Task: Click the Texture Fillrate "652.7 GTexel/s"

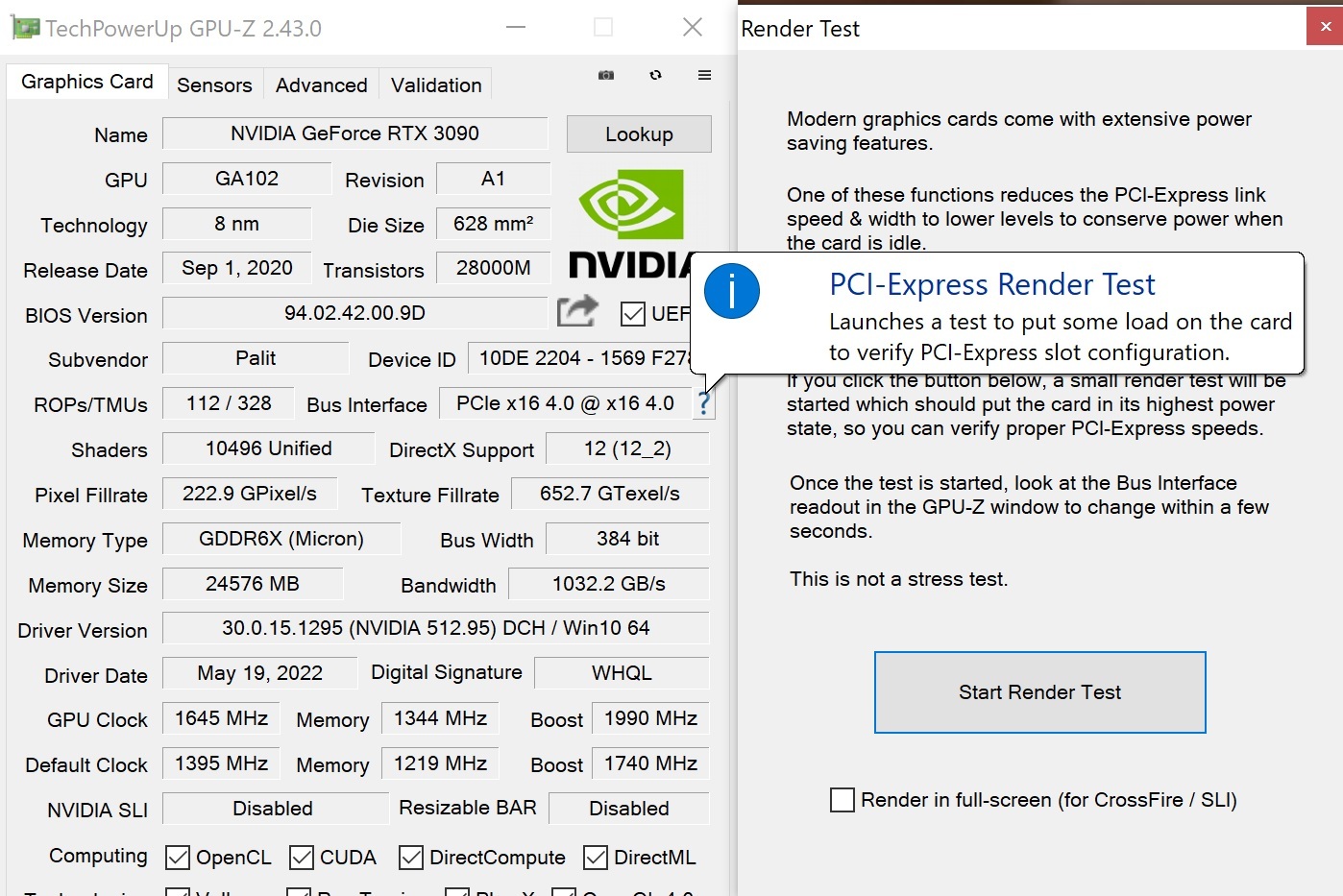Action: pos(610,494)
